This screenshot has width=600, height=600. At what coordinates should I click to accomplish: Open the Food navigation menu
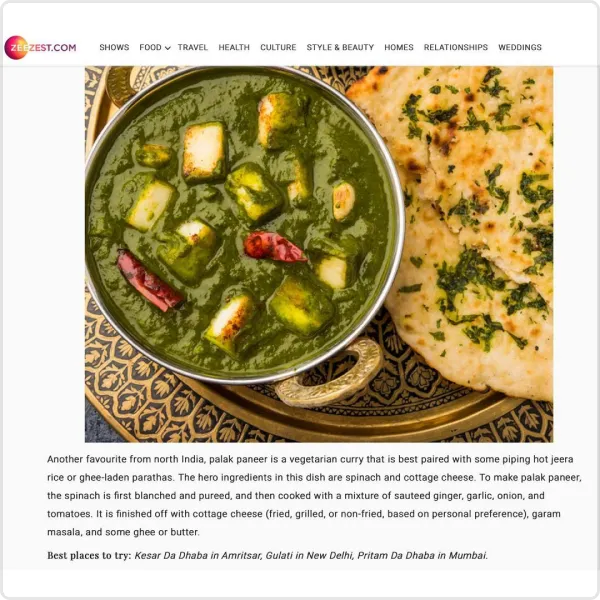tap(150, 47)
